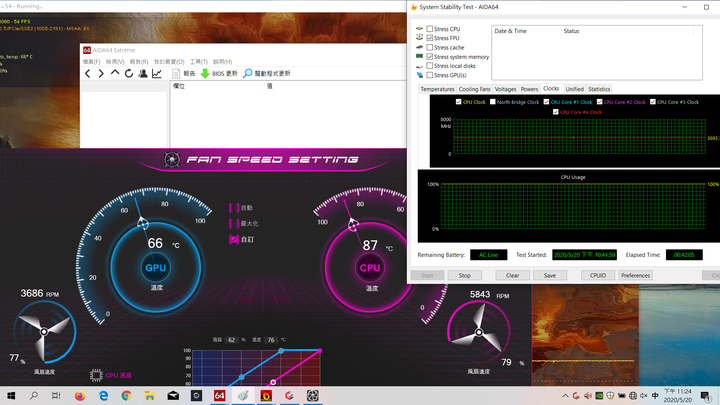Toggle the CPU Core #2 Clock checkbox
Screen dimensions: 720x405
(599, 102)
